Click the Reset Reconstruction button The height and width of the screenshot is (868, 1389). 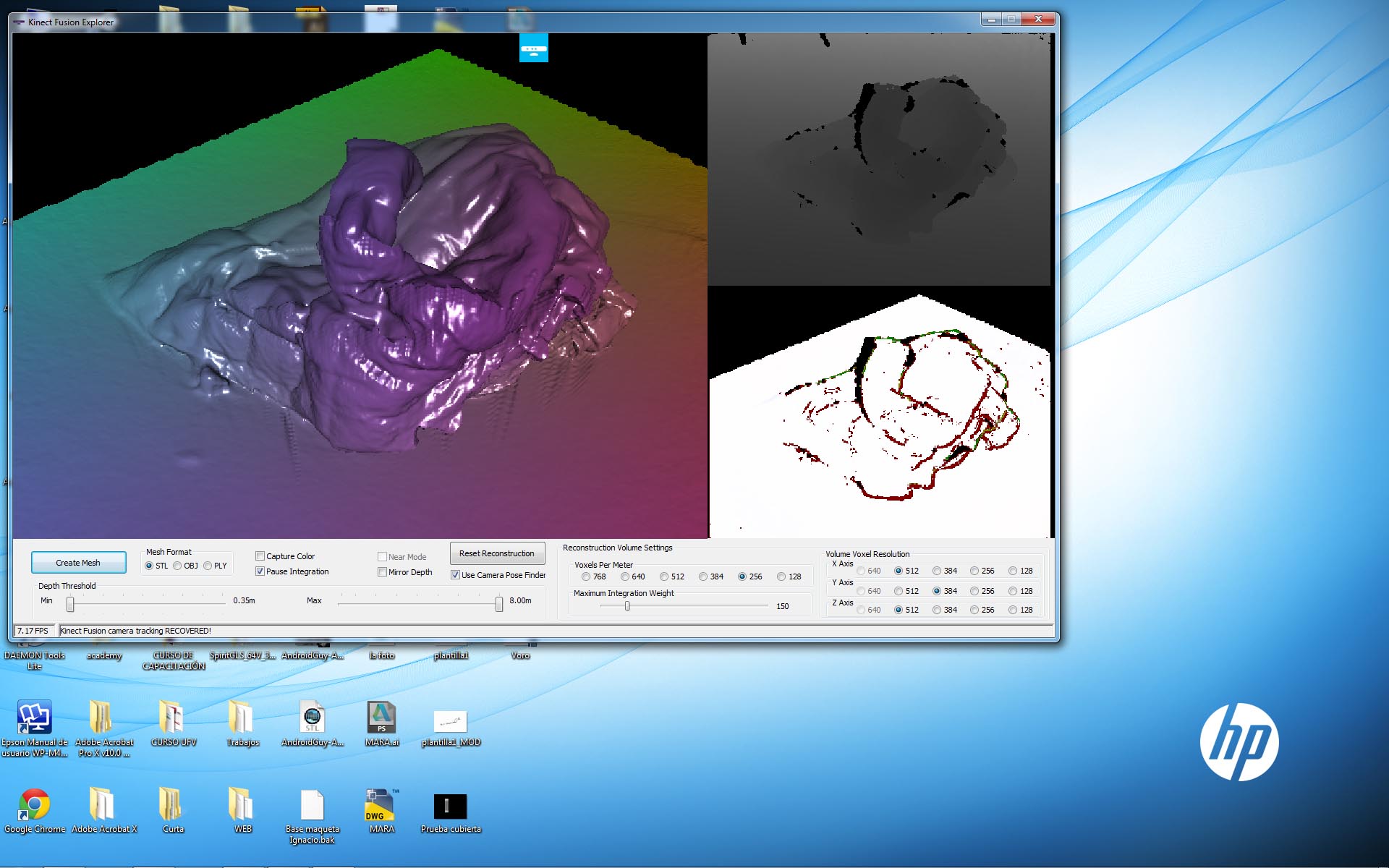pyautogui.click(x=497, y=553)
